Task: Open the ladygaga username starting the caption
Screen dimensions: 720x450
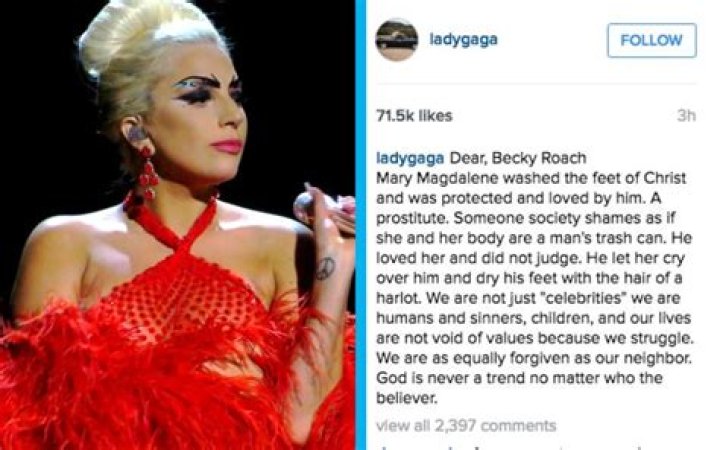Action: (410, 158)
